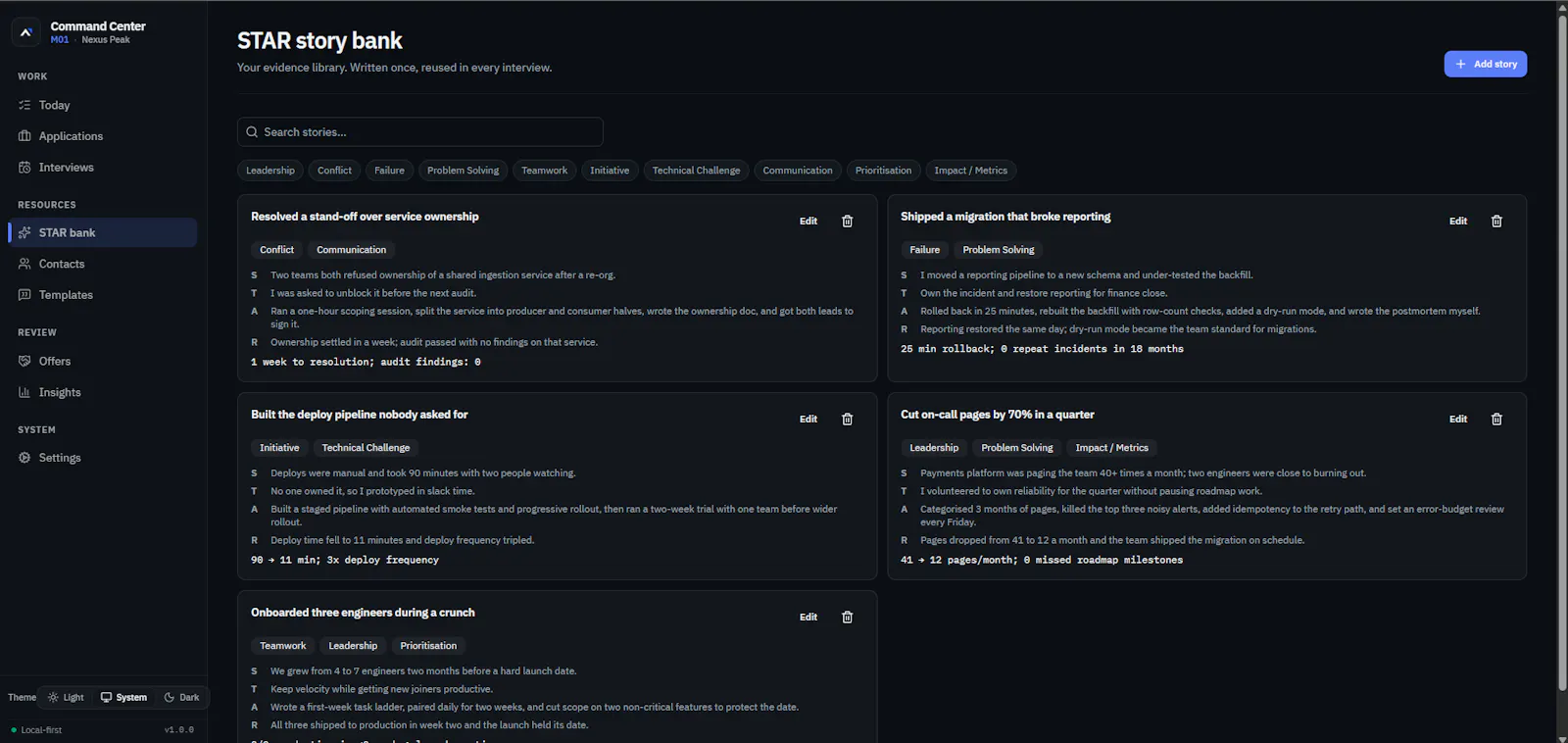Viewport: 1568px width, 743px height.
Task: Delete the 'Shipped a migration that broke reporting' story
Action: click(x=1496, y=222)
